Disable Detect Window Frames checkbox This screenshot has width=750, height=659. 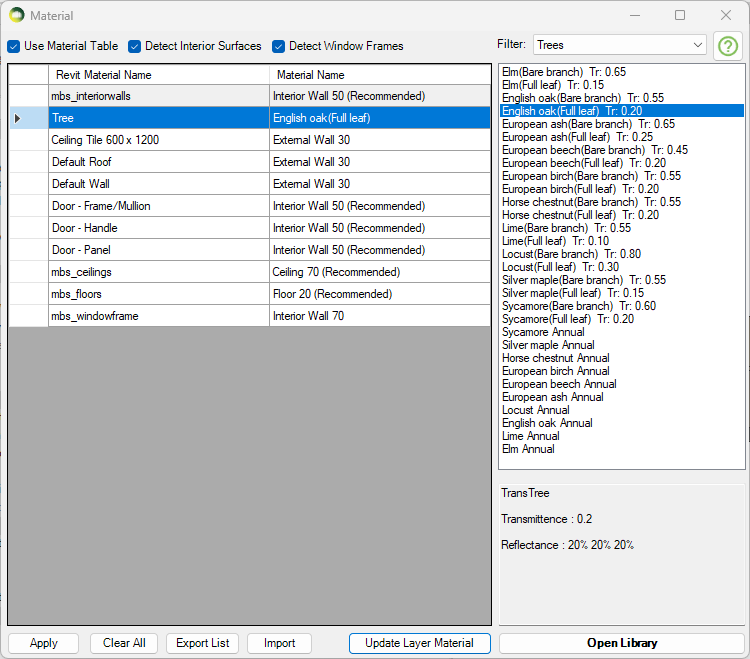point(279,46)
